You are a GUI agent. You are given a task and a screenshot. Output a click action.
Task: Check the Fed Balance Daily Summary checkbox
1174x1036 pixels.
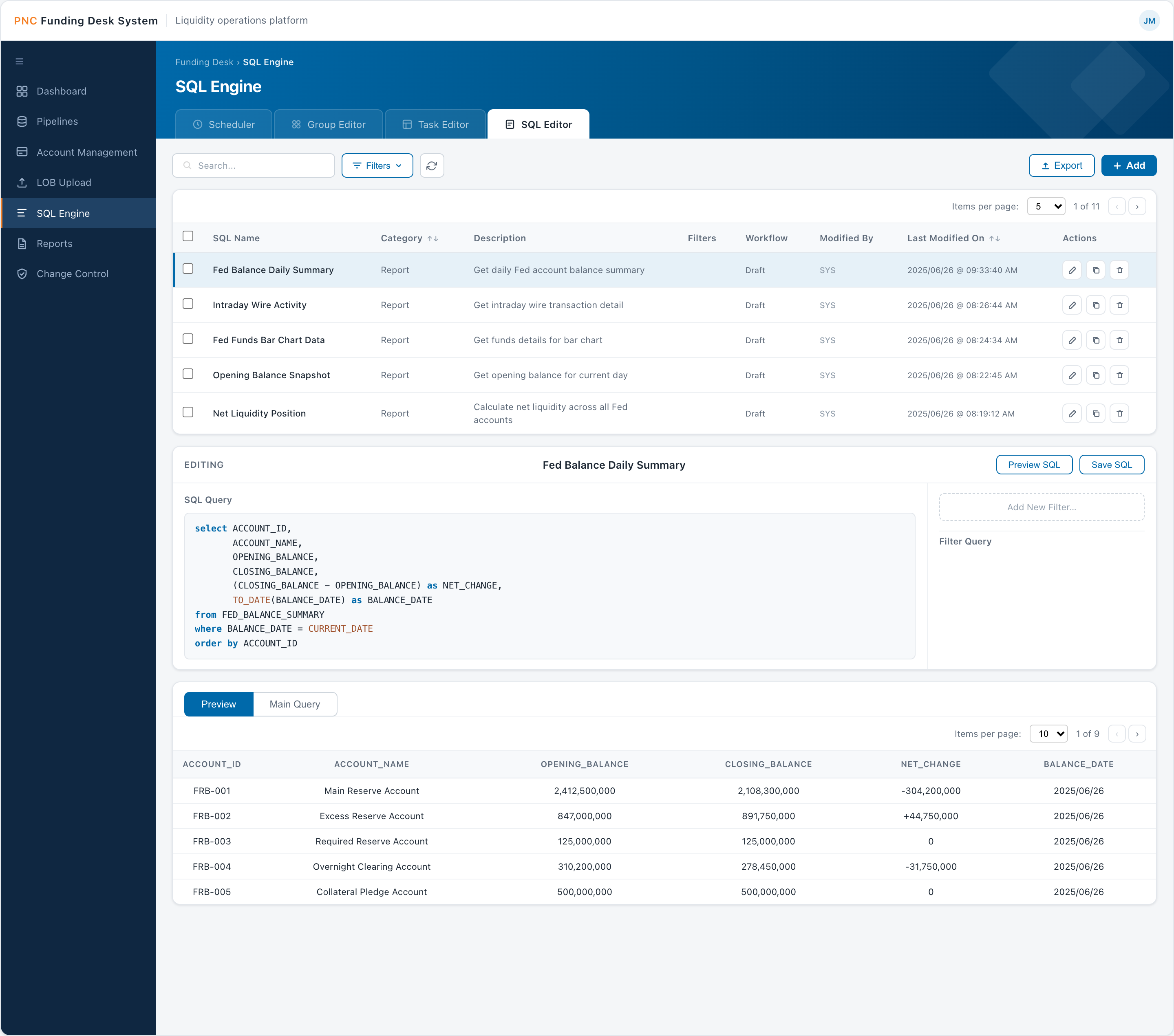(x=188, y=269)
